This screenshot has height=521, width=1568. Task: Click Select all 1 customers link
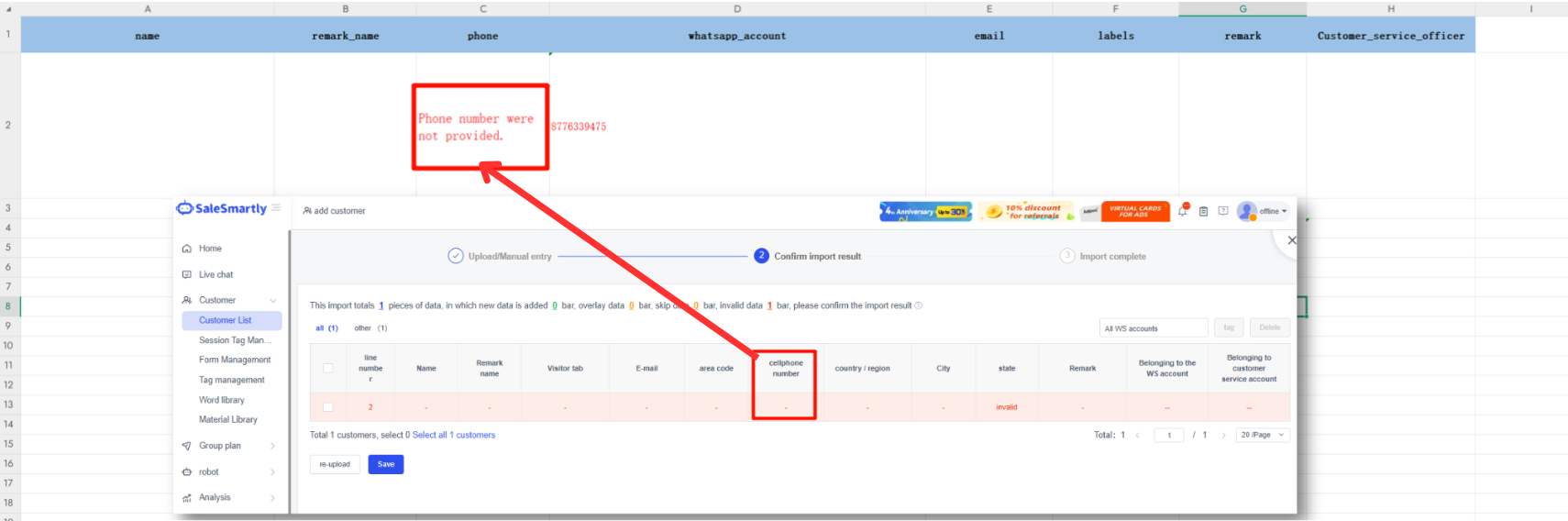454,436
